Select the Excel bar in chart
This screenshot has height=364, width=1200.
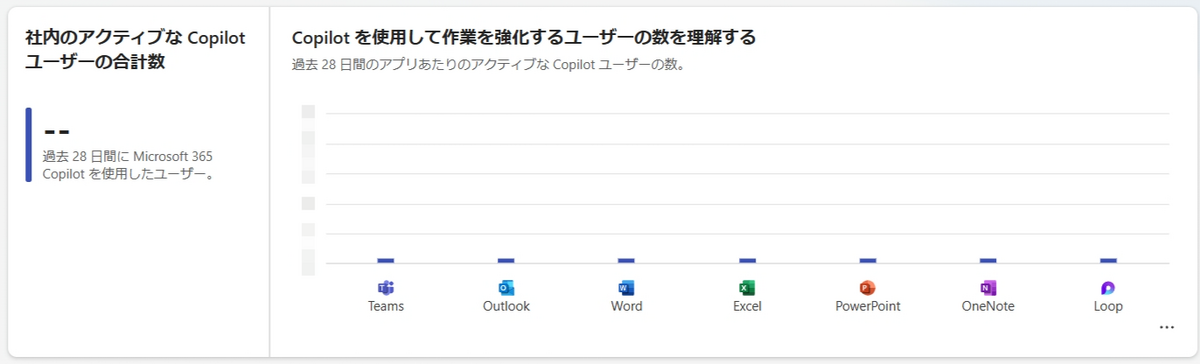(747, 260)
